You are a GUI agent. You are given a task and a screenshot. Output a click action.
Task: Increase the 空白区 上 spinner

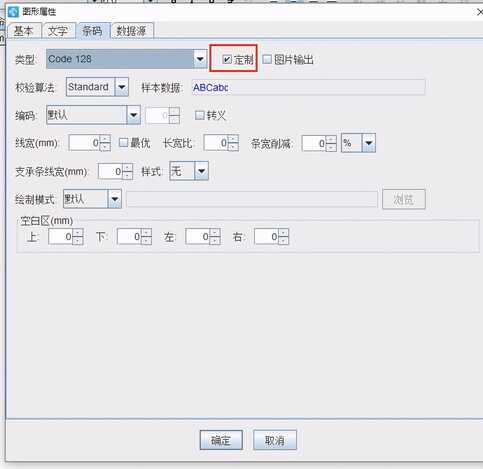click(78, 233)
